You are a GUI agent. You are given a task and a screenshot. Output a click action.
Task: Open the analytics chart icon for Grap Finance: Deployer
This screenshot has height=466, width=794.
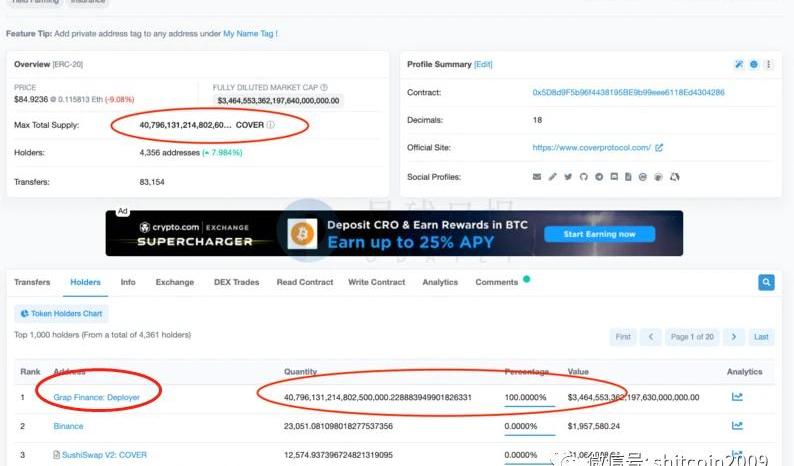737,397
